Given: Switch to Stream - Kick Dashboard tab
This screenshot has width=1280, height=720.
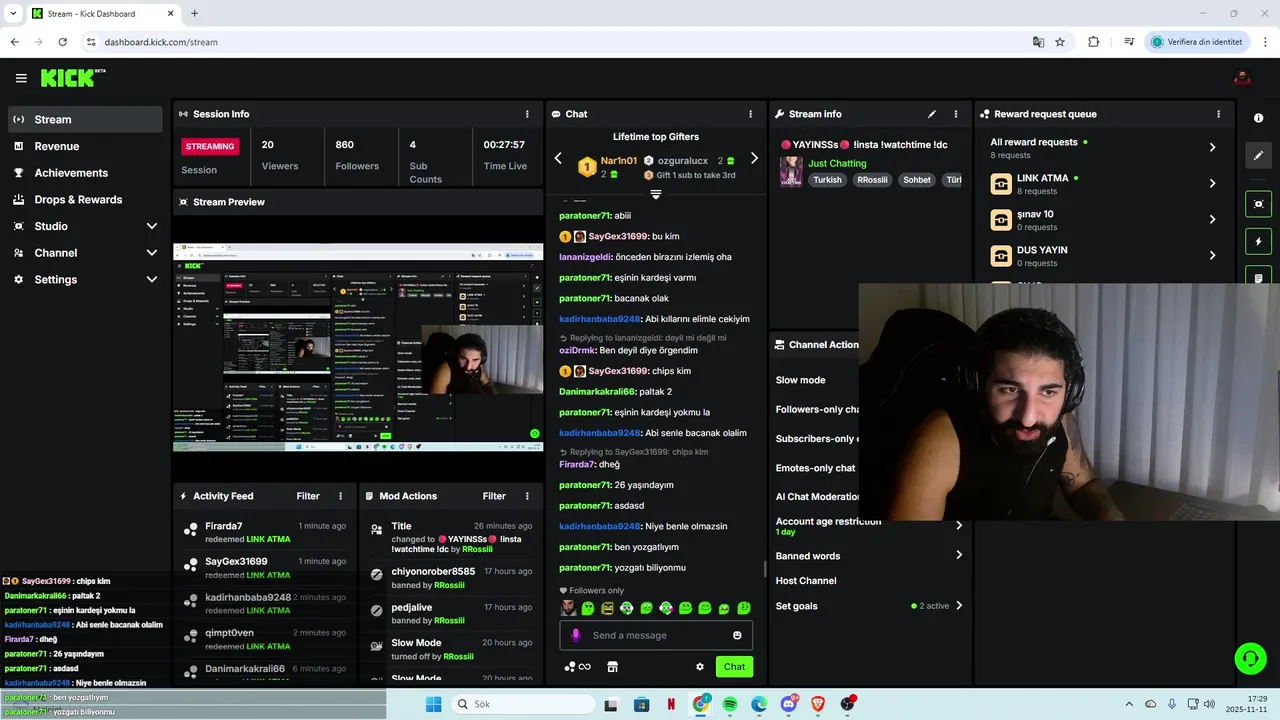Looking at the screenshot, I should coord(102,13).
